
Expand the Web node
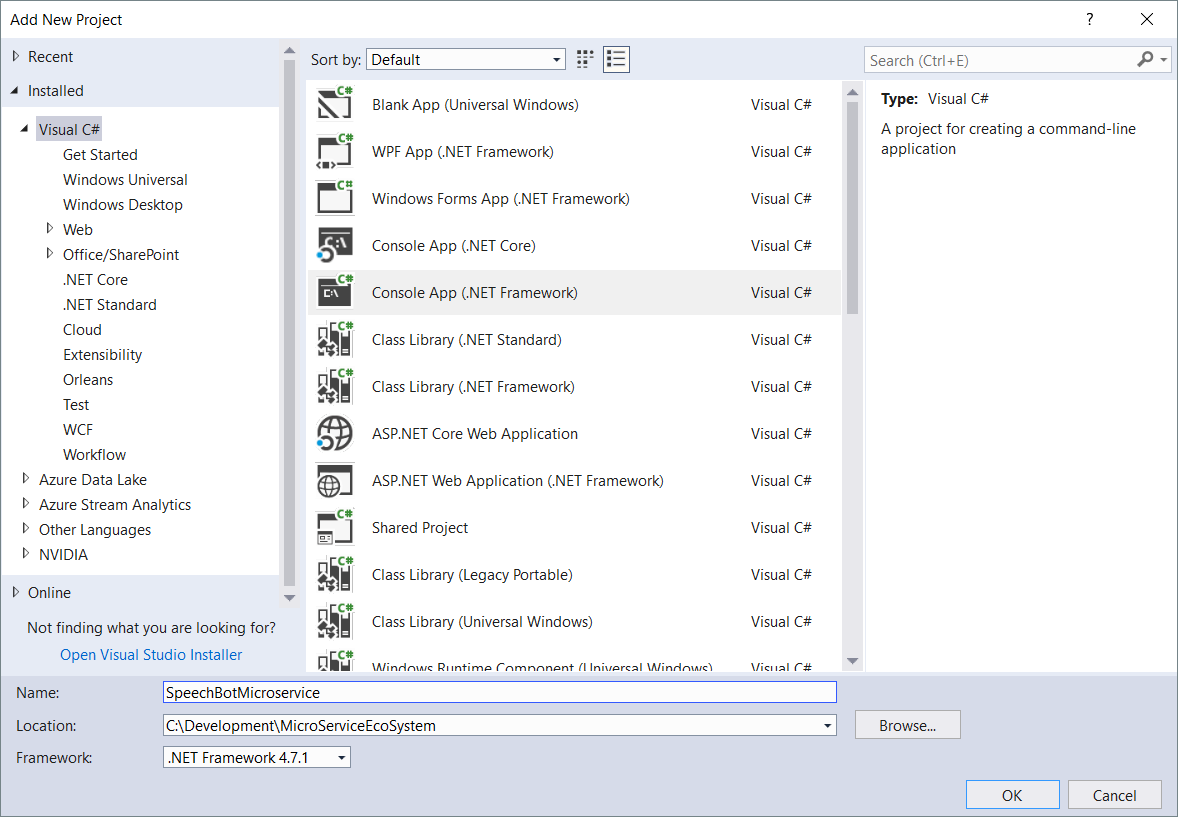point(50,228)
